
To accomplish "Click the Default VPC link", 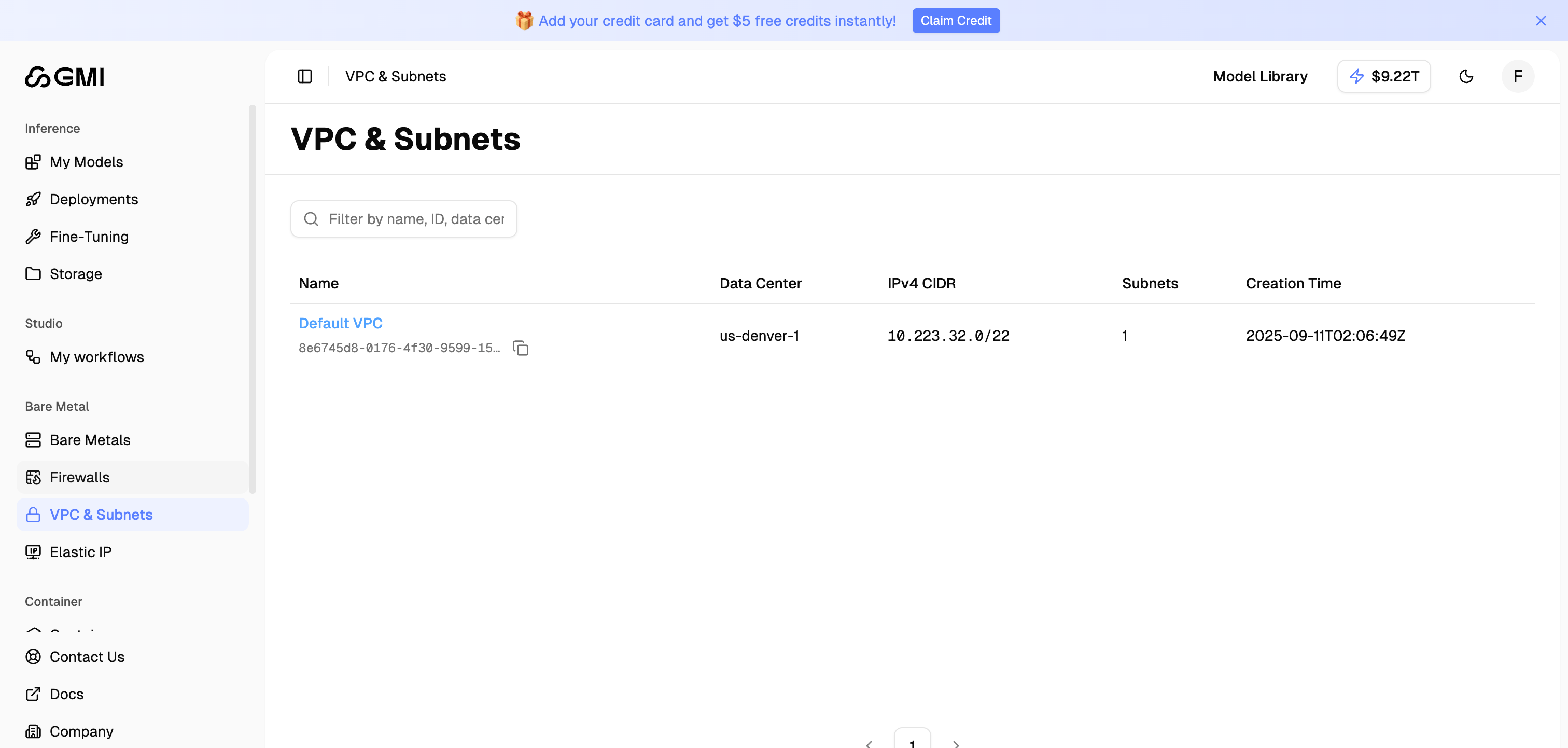I will point(340,324).
